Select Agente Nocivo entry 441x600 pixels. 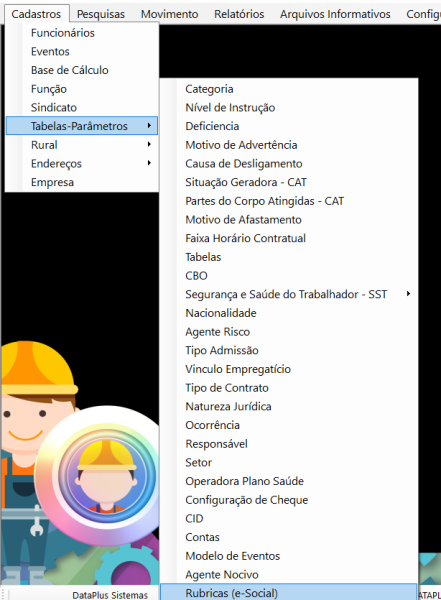tap(289, 575)
